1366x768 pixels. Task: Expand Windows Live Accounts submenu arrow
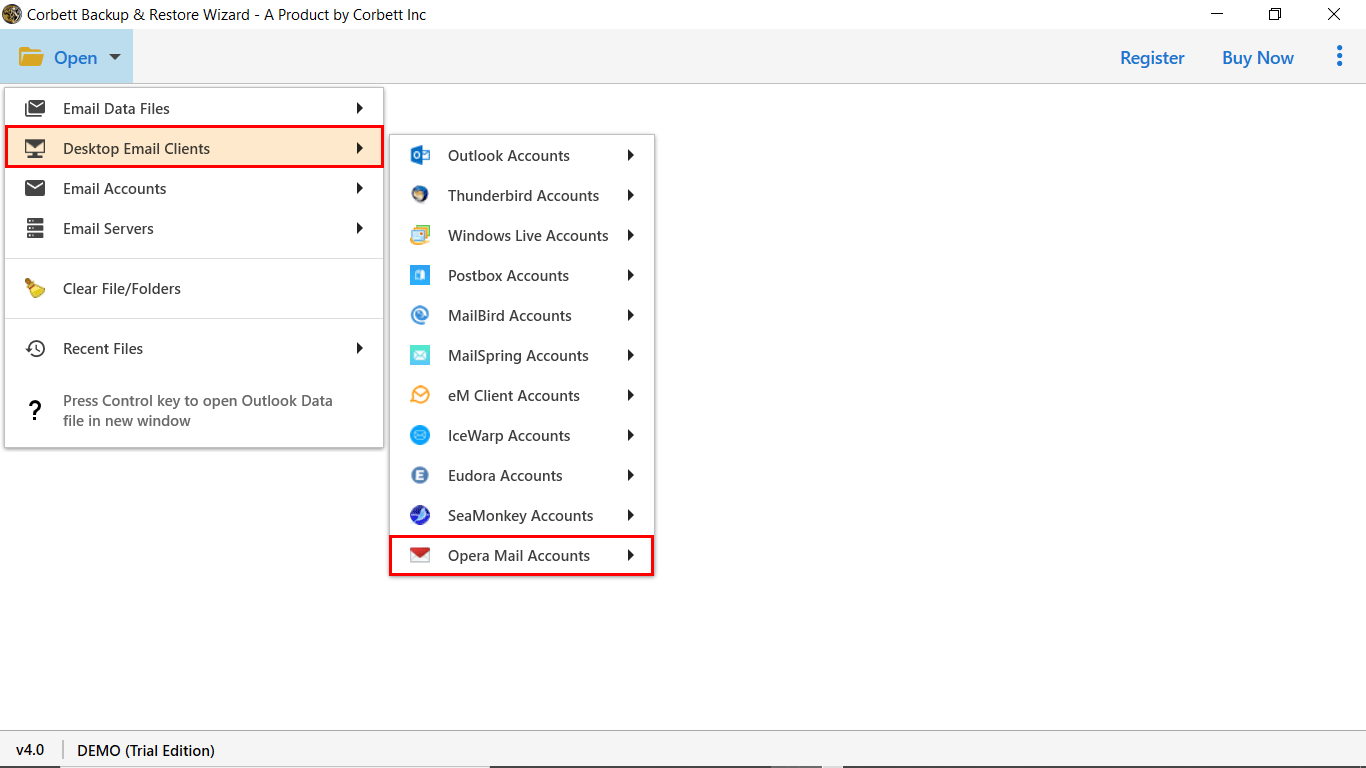pos(631,235)
